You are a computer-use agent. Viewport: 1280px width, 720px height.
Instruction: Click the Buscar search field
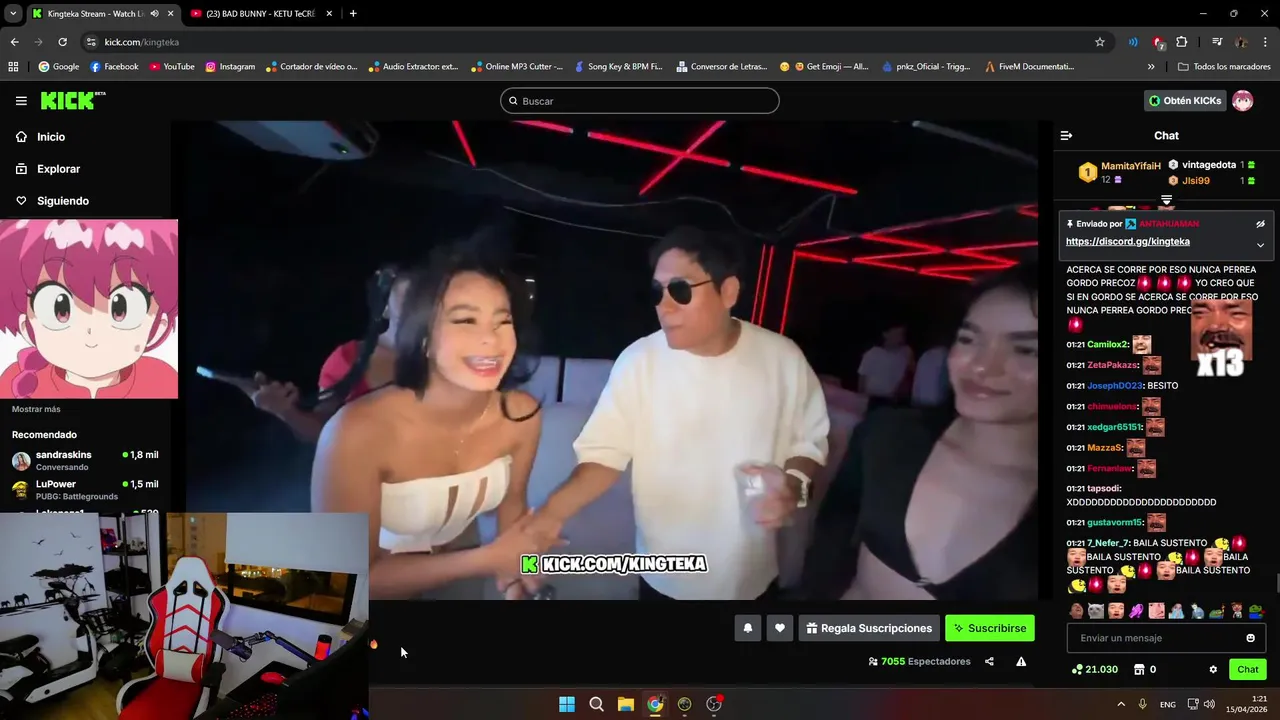pyautogui.click(x=640, y=101)
